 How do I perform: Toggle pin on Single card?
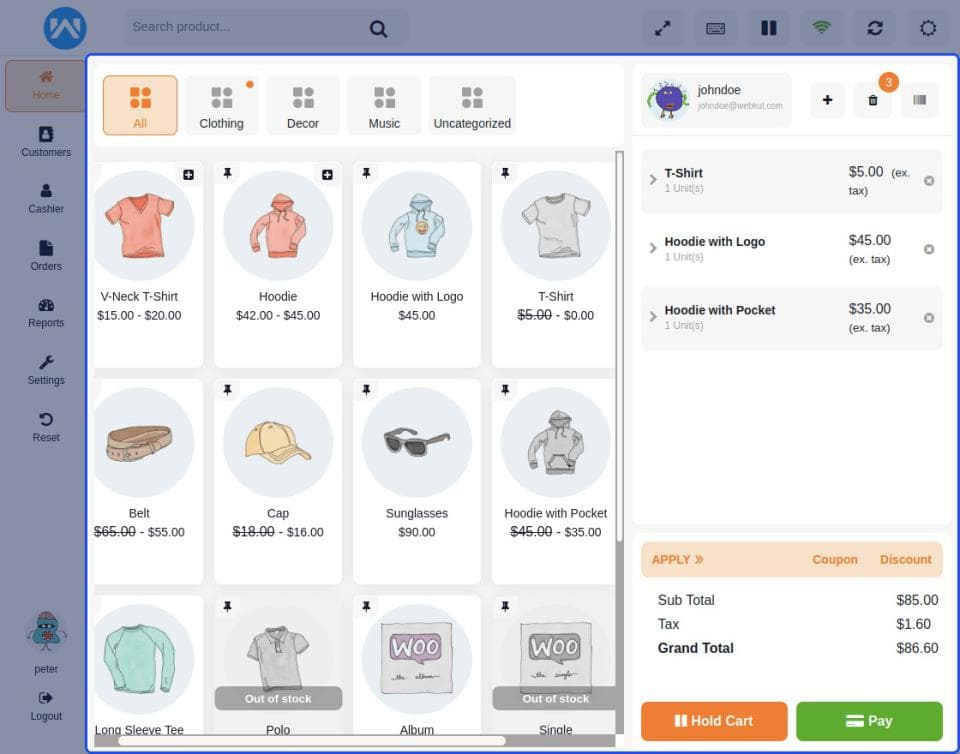[x=505, y=607]
